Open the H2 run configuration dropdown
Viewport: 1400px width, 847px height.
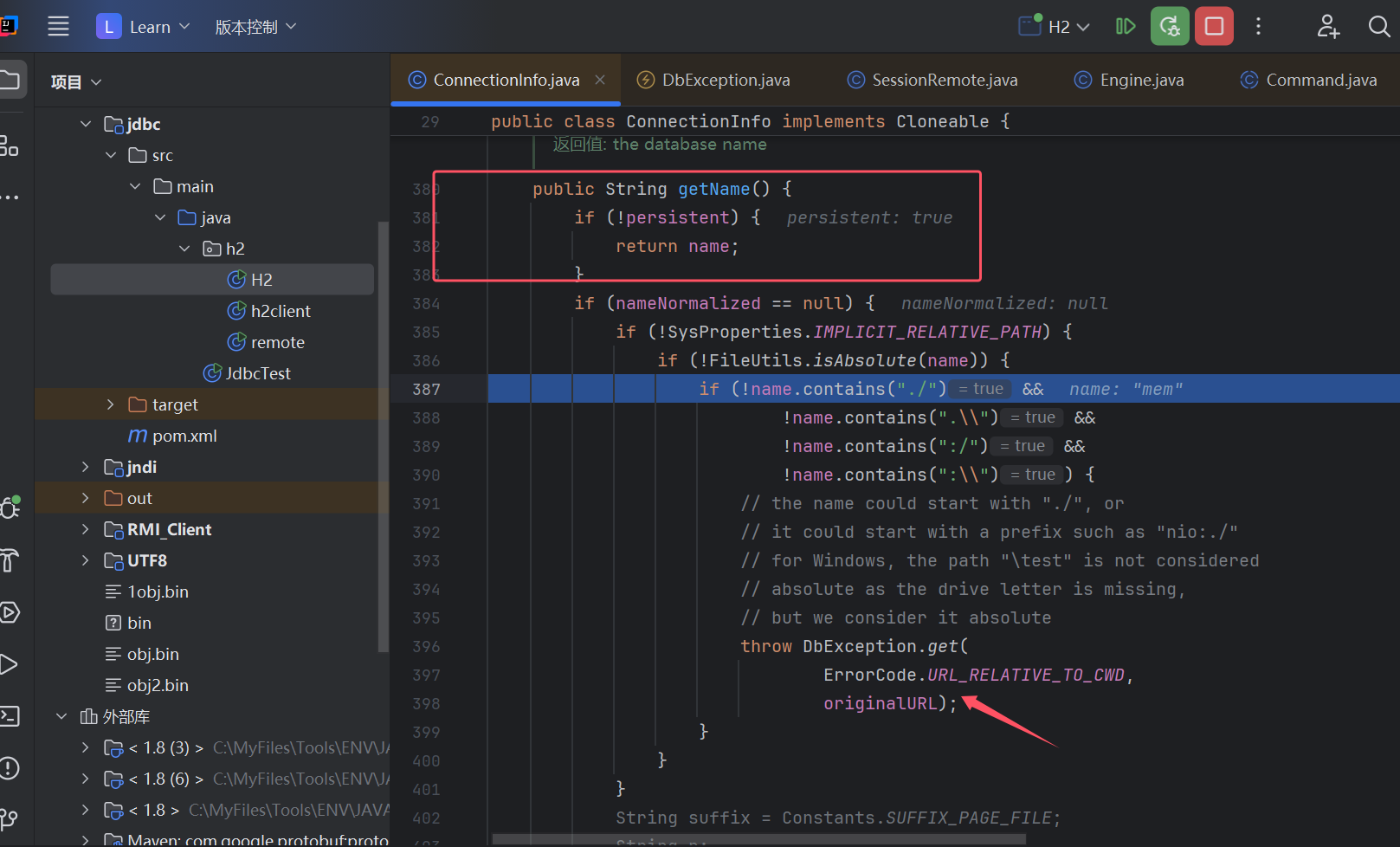(1055, 27)
